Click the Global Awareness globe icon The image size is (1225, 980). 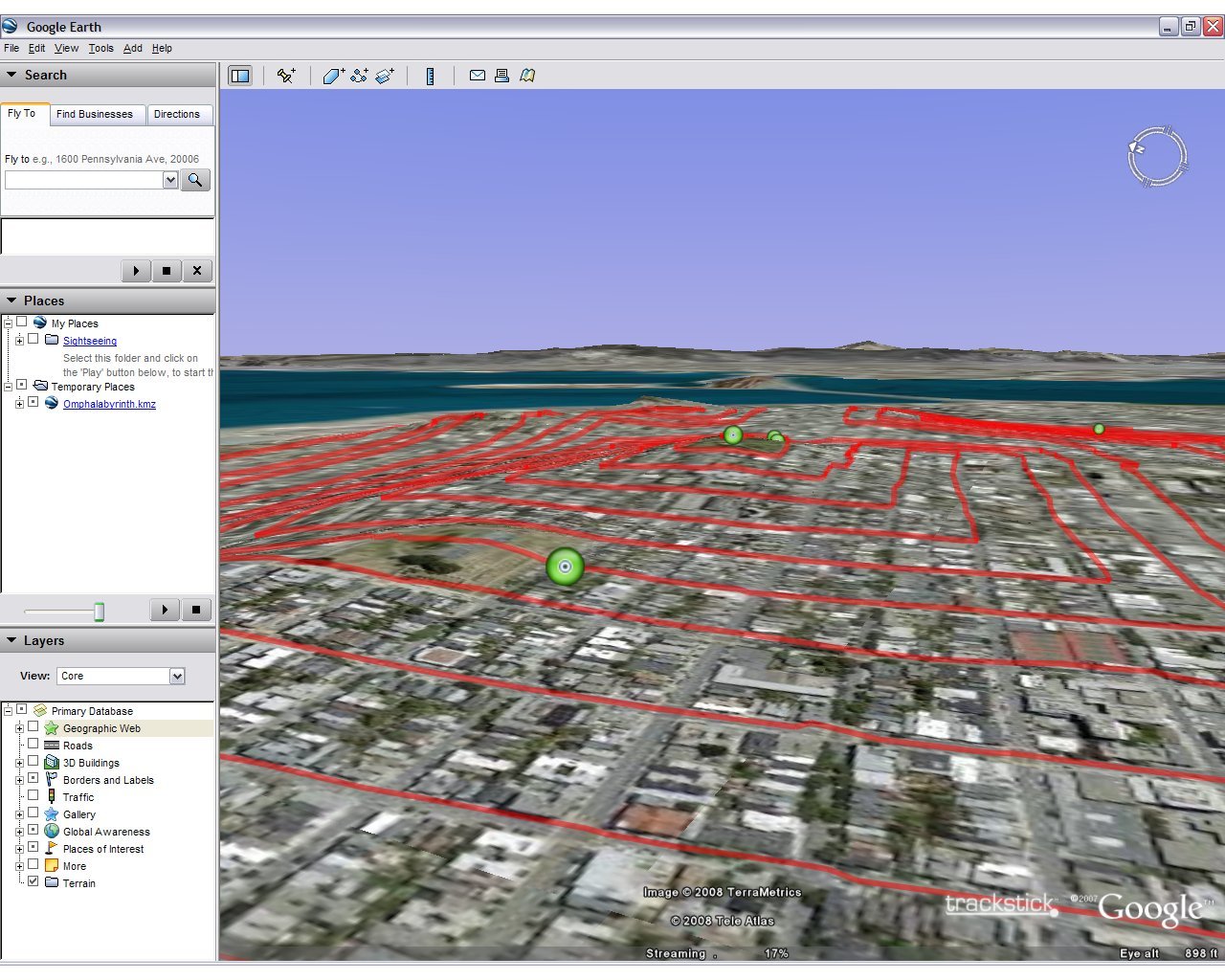click(x=52, y=831)
